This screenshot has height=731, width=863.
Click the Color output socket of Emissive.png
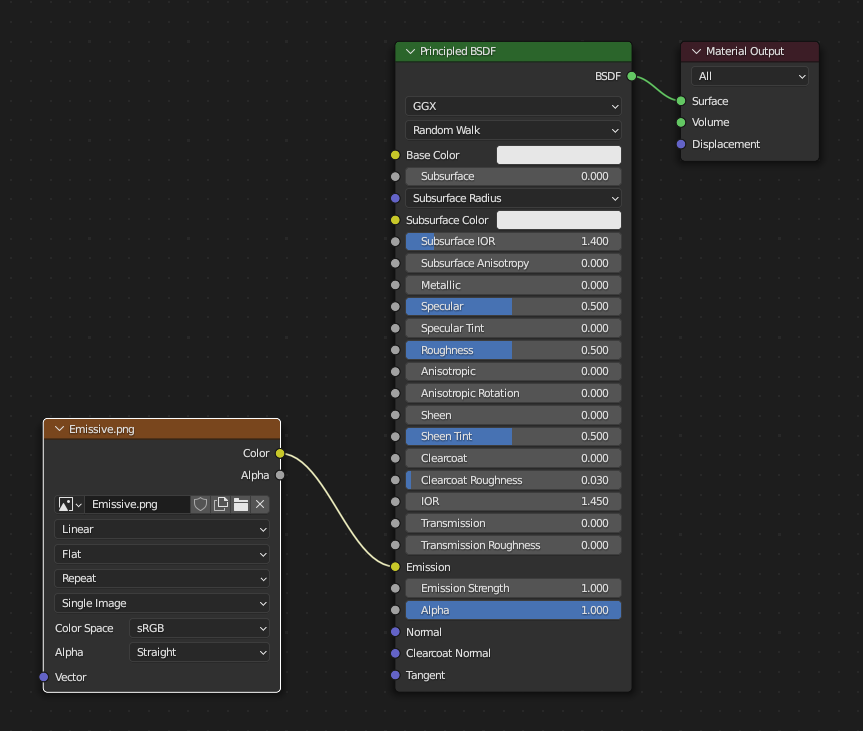coord(280,454)
